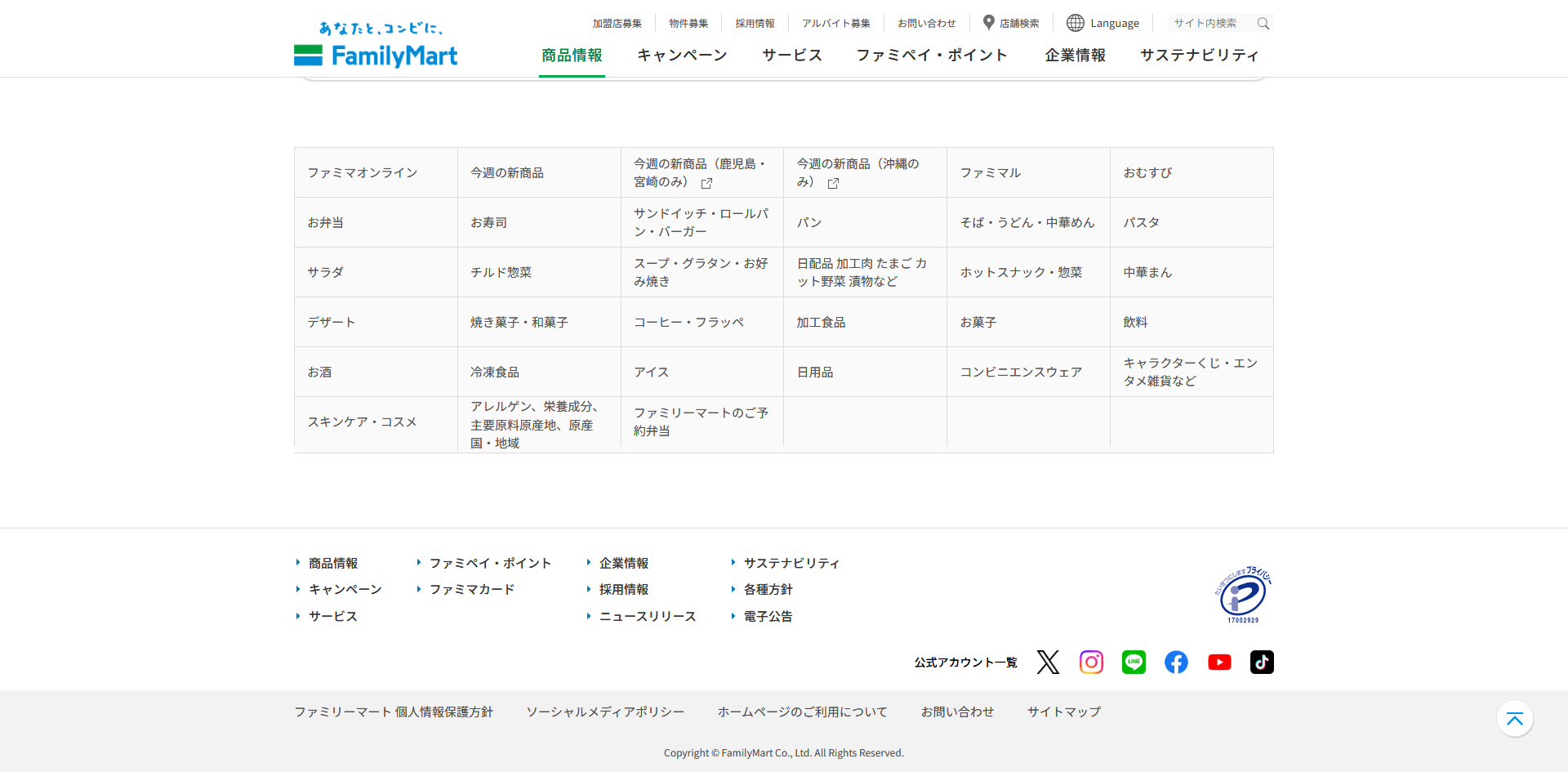The height and width of the screenshot is (772, 1568).
Task: Open the 日用品 category
Action: pyautogui.click(x=865, y=372)
